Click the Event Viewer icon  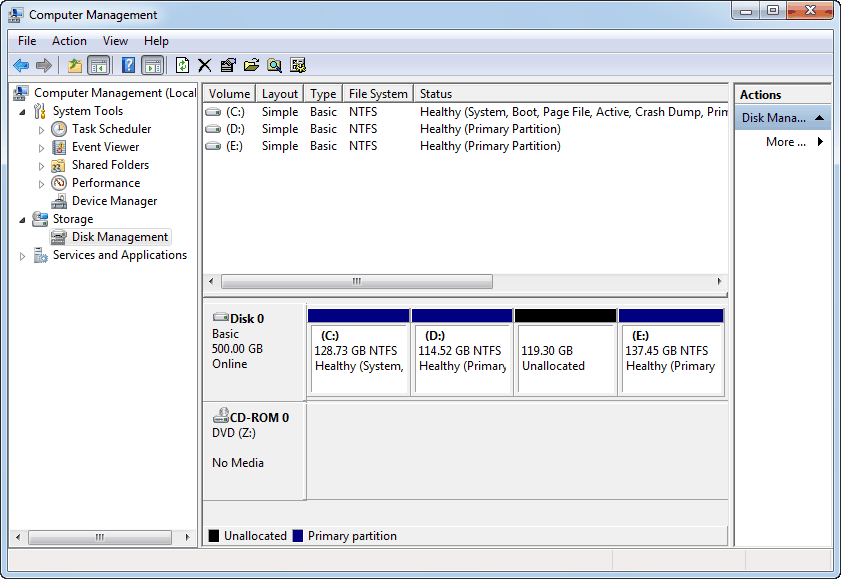pos(59,147)
